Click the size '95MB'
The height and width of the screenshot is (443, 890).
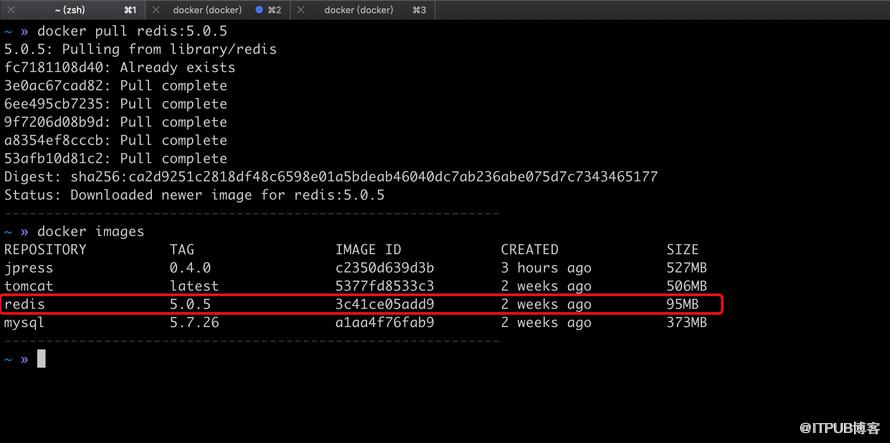[x=682, y=304]
